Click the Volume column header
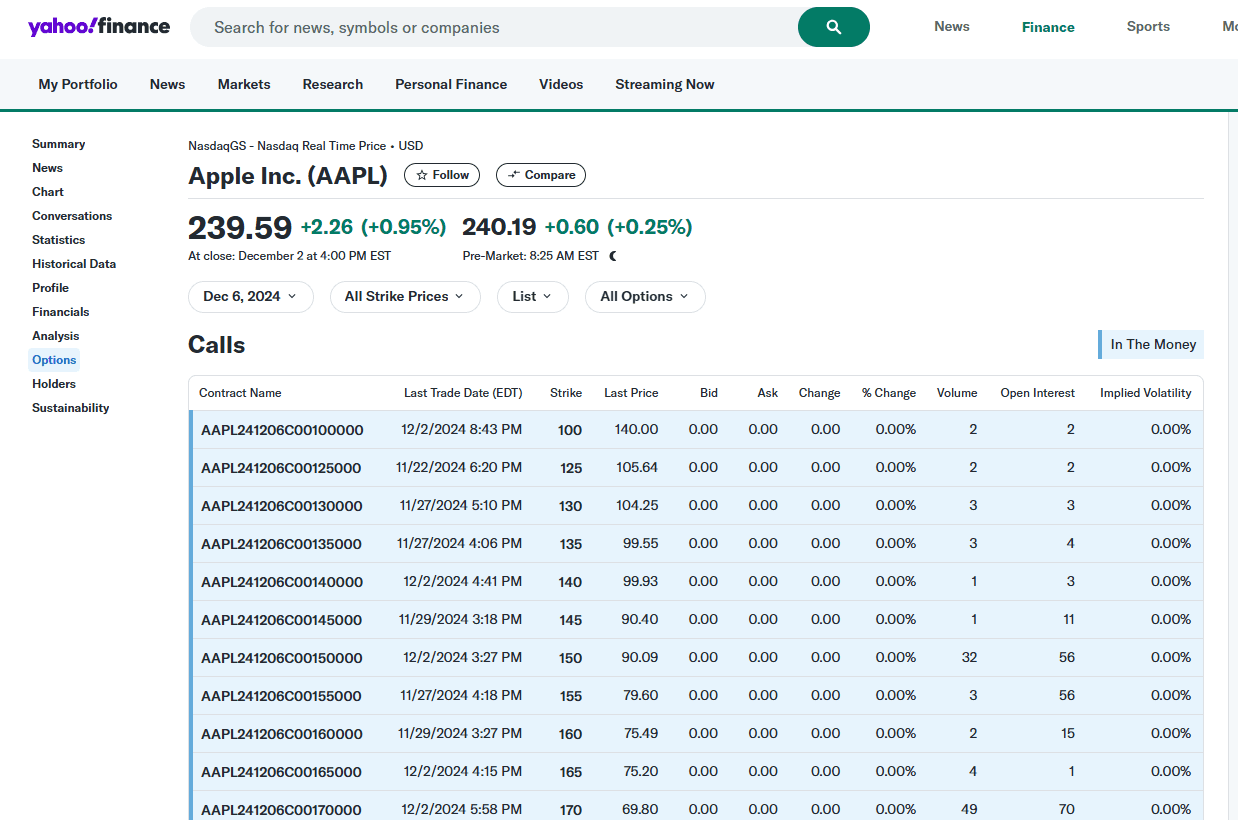The height and width of the screenshot is (820, 1238). point(957,393)
